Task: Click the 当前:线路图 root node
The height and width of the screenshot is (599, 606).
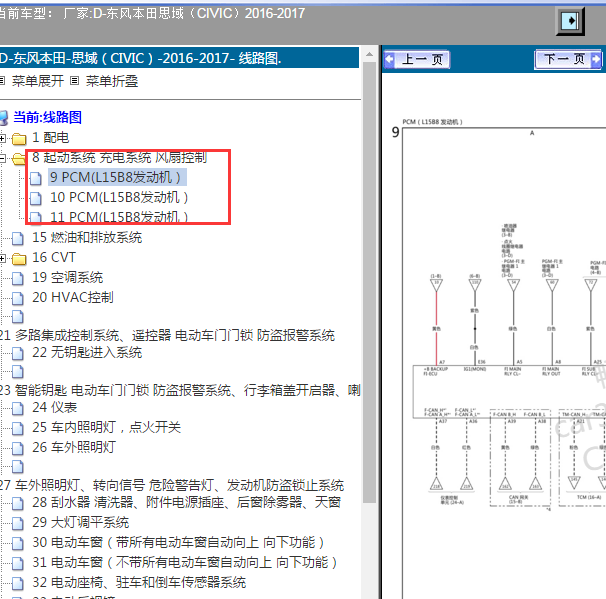Action: point(47,117)
